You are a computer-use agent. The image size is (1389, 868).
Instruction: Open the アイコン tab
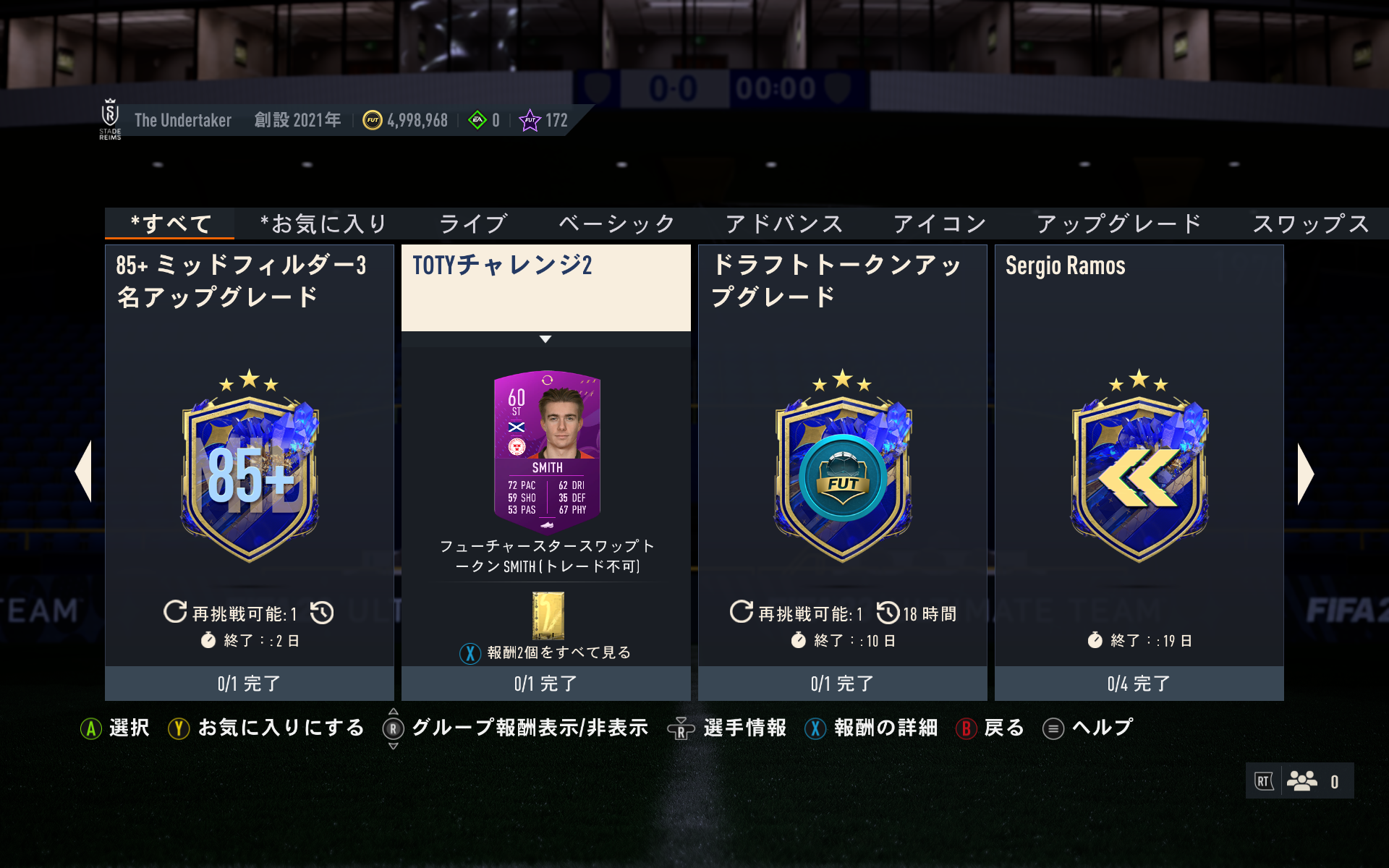(939, 224)
